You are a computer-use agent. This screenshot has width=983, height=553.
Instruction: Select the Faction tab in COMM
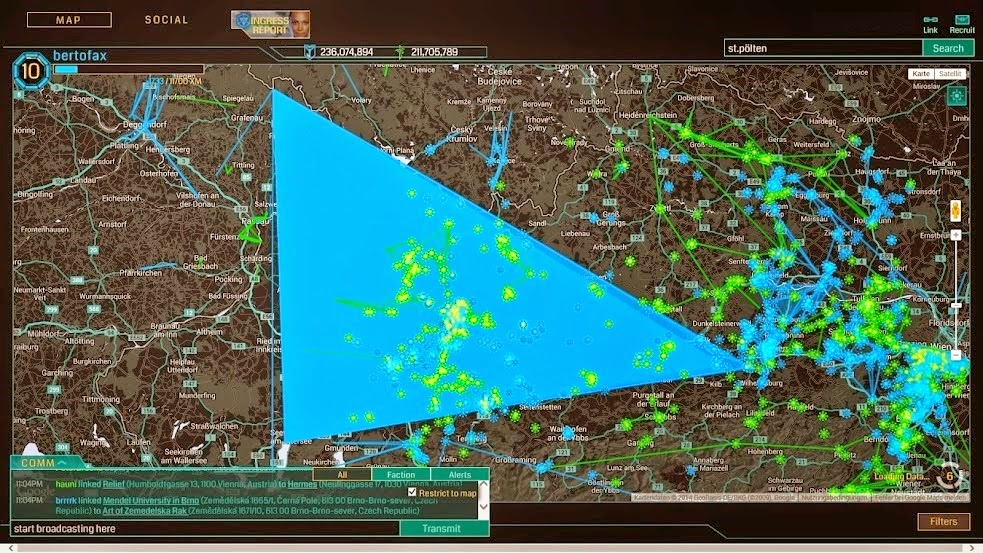tap(400, 475)
